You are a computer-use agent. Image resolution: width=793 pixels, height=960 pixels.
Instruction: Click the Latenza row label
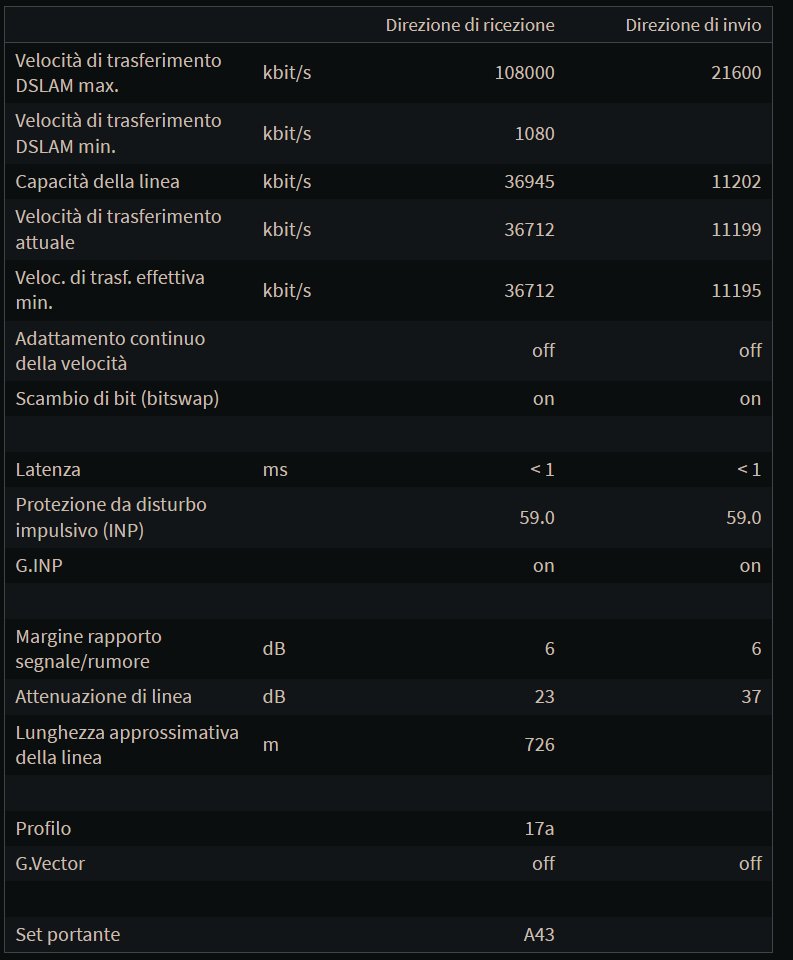[x=48, y=470]
